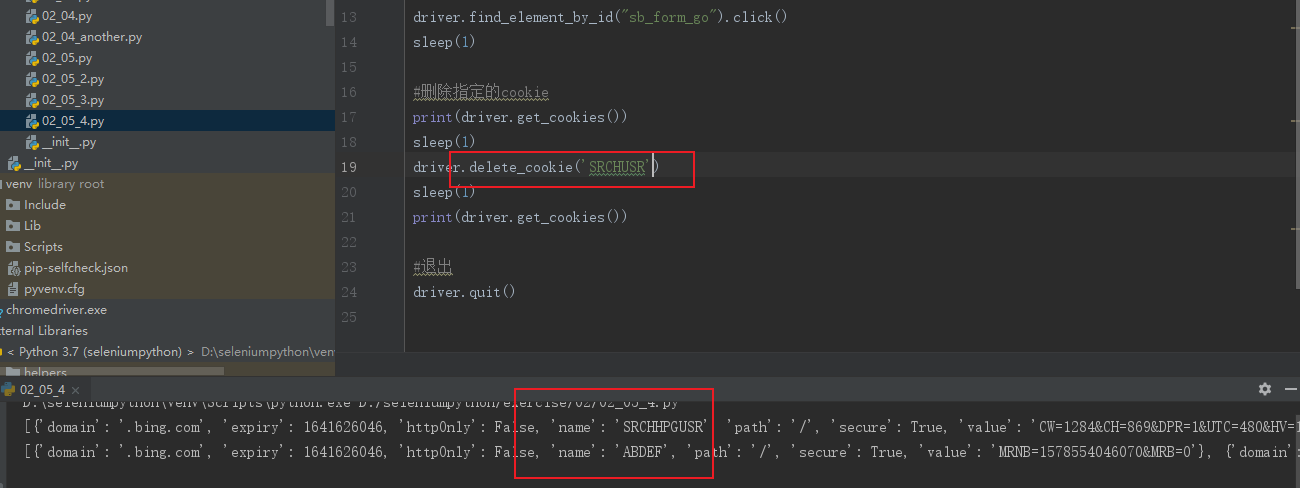Screen dimensions: 1300x488
Task: Hide the Run panel with the minimize icon
Action: point(1290,389)
